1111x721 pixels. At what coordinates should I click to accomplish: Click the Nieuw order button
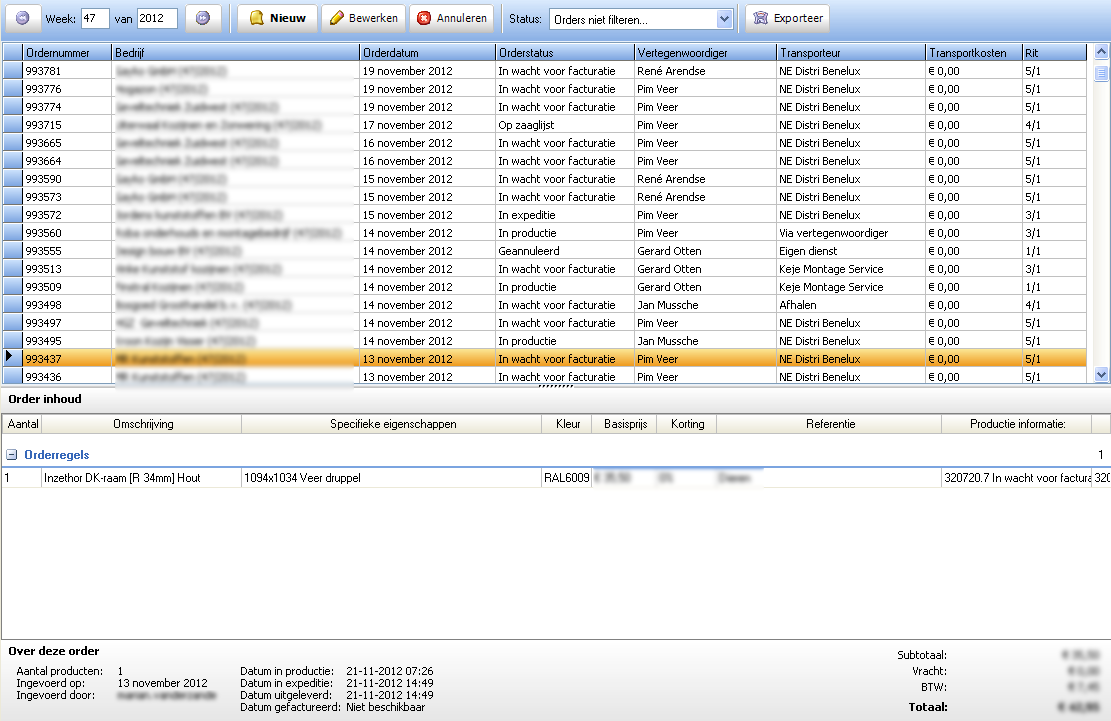pos(277,18)
